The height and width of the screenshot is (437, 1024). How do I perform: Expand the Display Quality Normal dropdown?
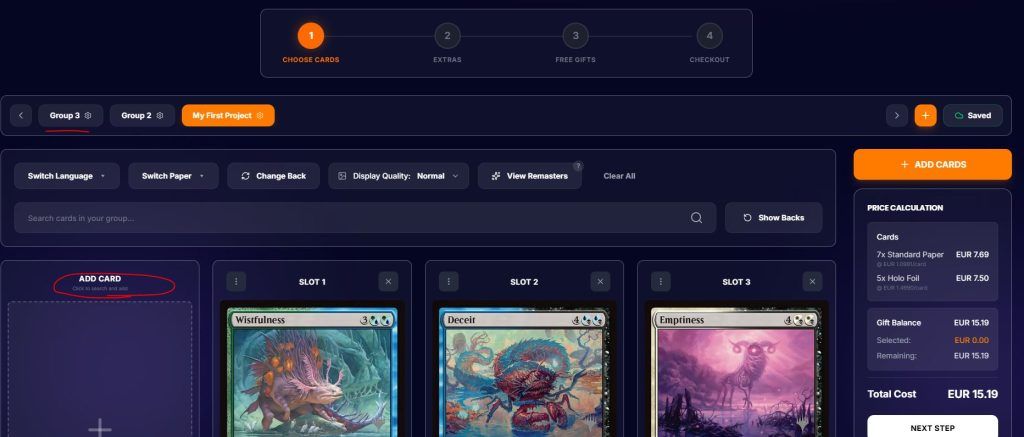(398, 176)
